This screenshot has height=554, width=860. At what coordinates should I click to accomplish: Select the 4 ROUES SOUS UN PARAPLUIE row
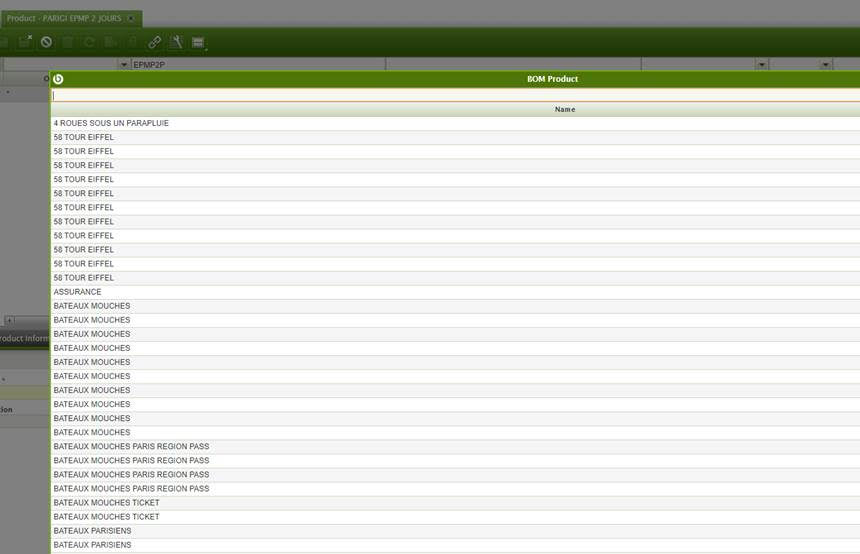click(x=111, y=123)
